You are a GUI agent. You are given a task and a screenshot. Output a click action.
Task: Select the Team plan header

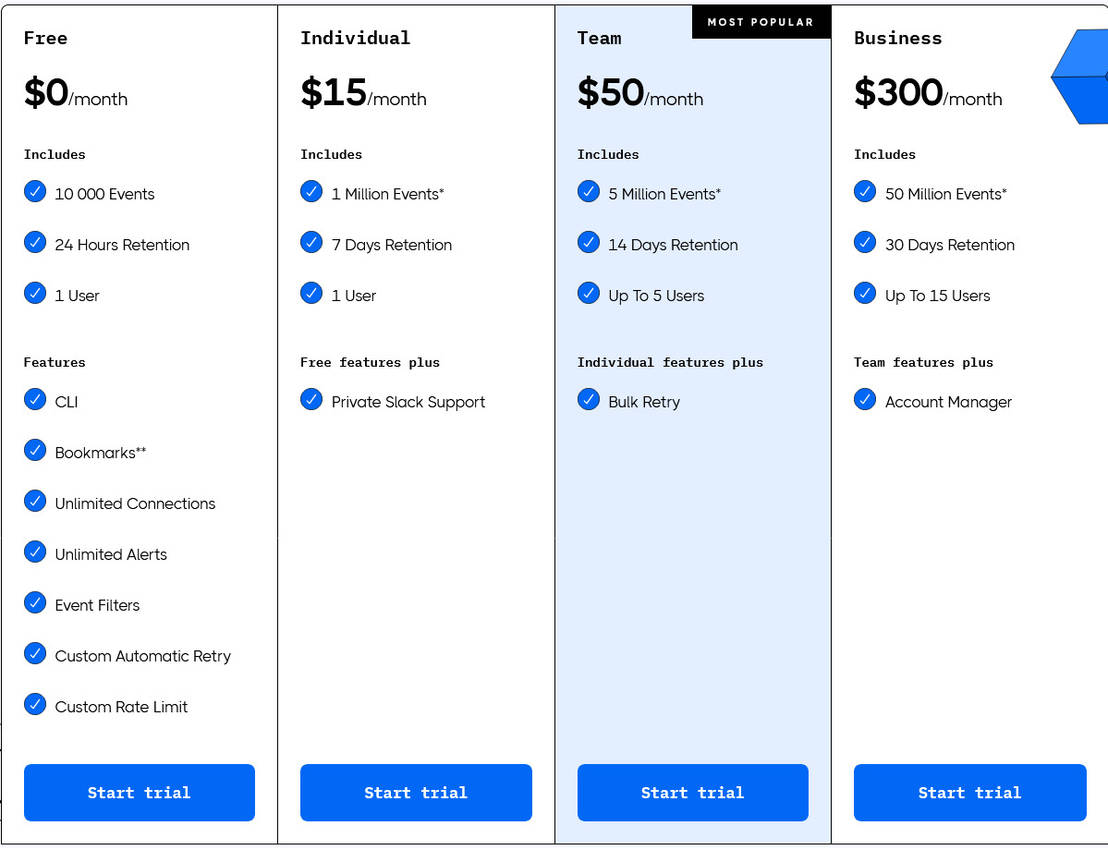[x=599, y=38]
